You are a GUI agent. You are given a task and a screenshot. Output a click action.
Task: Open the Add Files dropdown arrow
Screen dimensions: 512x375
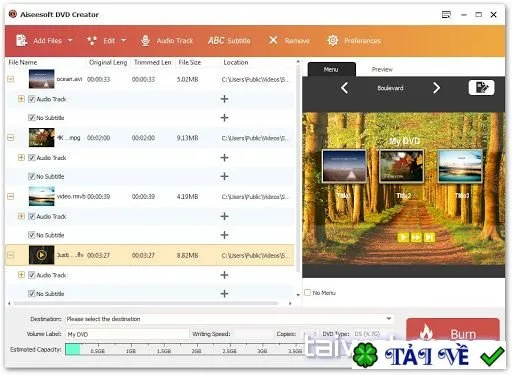(70, 40)
